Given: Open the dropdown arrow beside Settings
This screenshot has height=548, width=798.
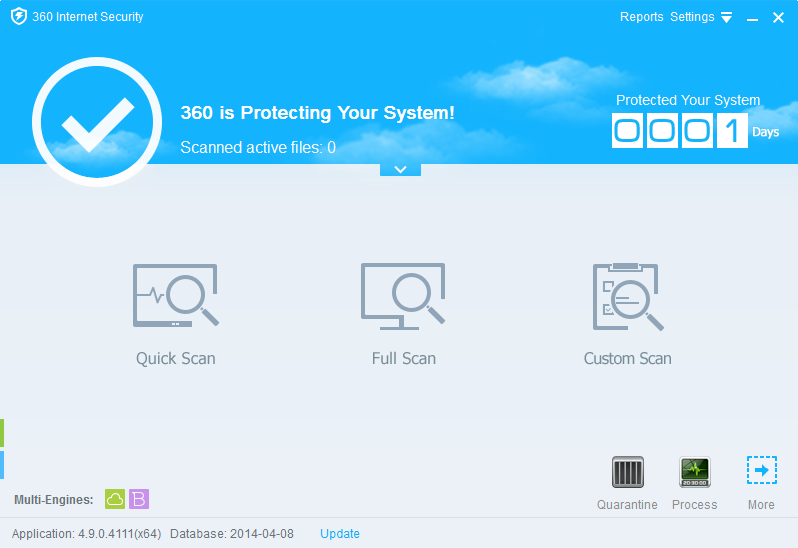Looking at the screenshot, I should coord(726,18).
